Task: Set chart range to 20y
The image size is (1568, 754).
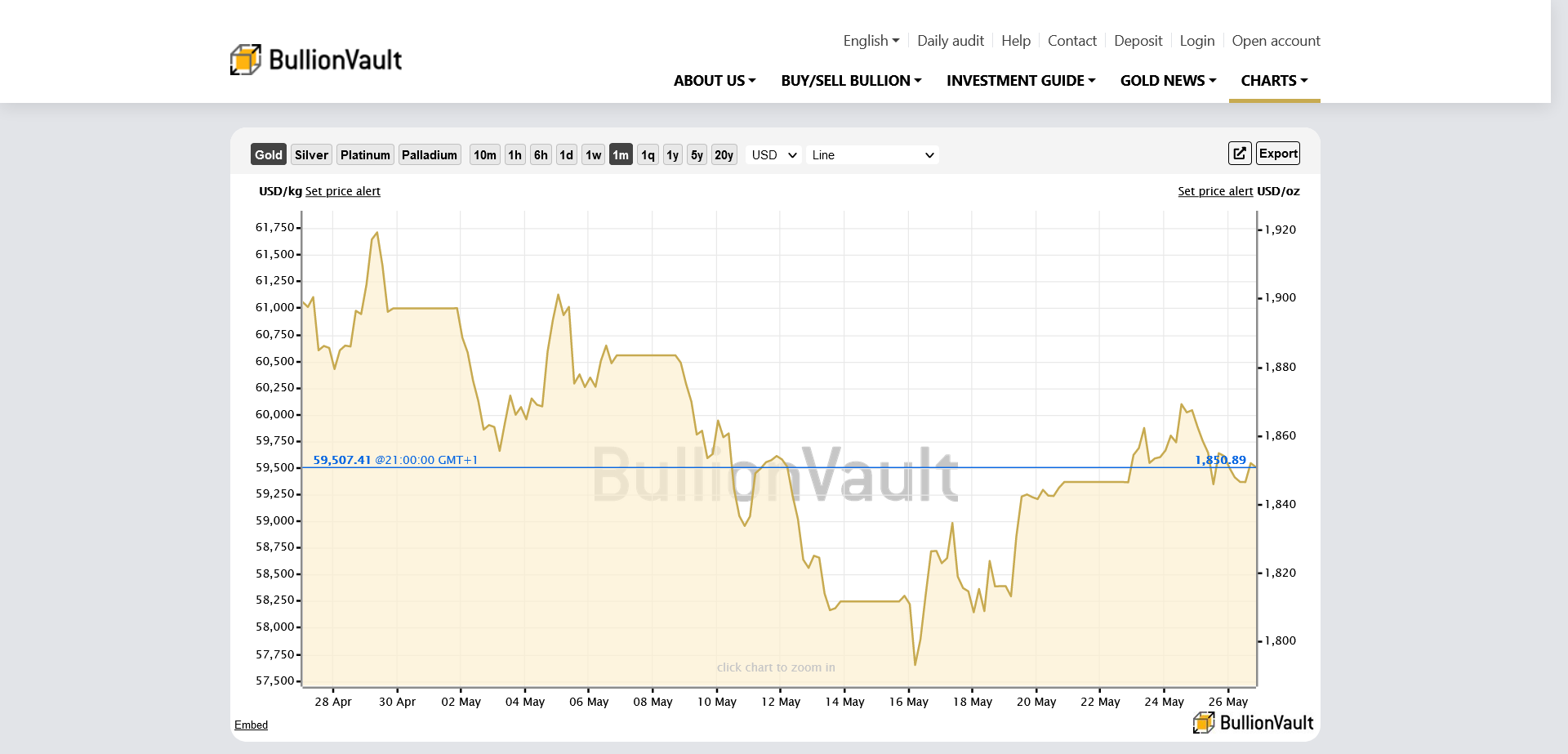Action: coord(724,155)
